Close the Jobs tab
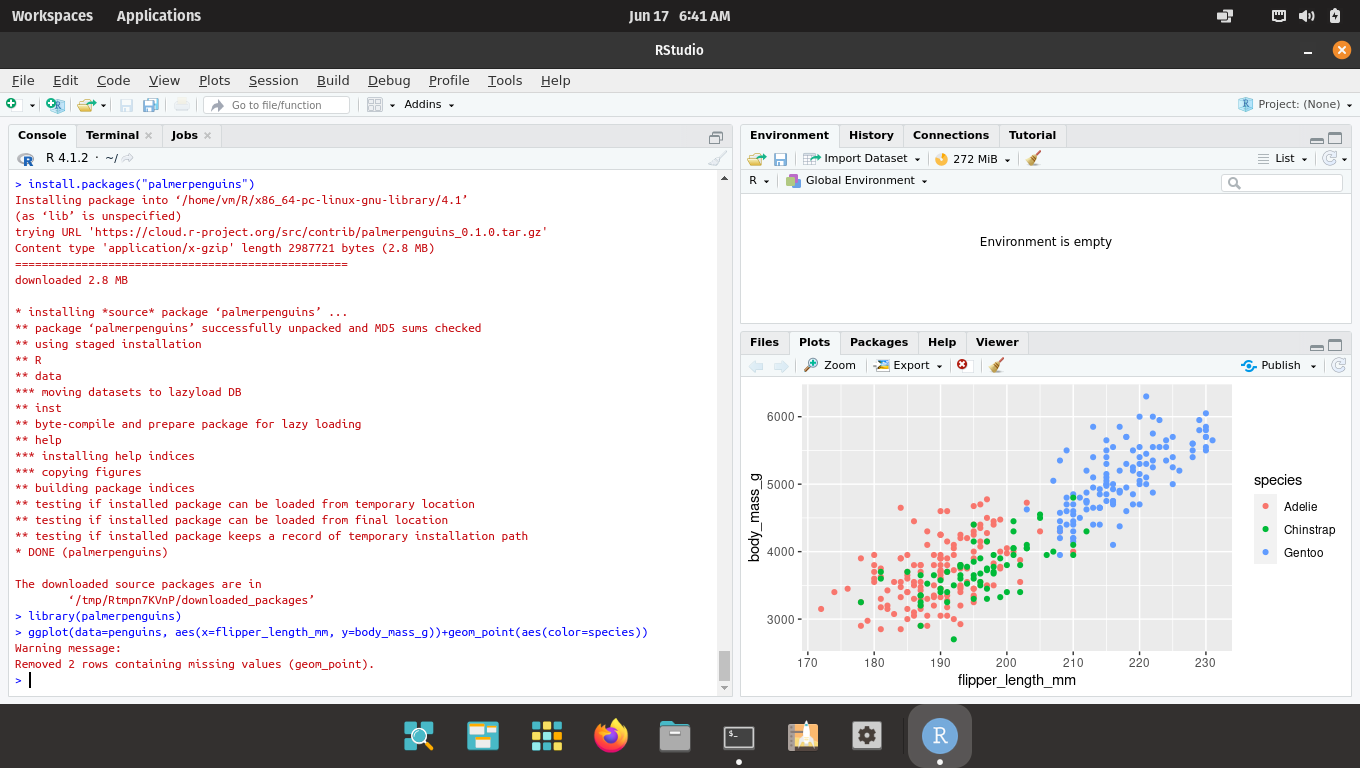This screenshot has width=1360, height=768. pos(207,135)
